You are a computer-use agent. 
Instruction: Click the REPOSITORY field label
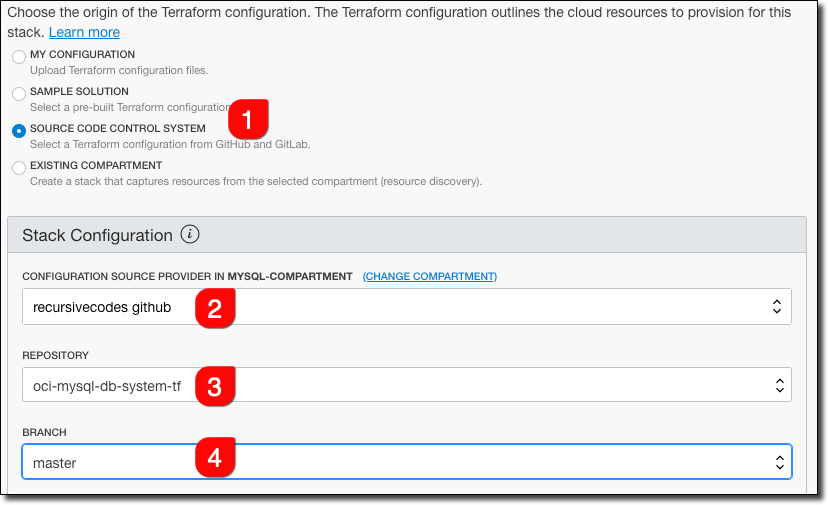(55, 354)
